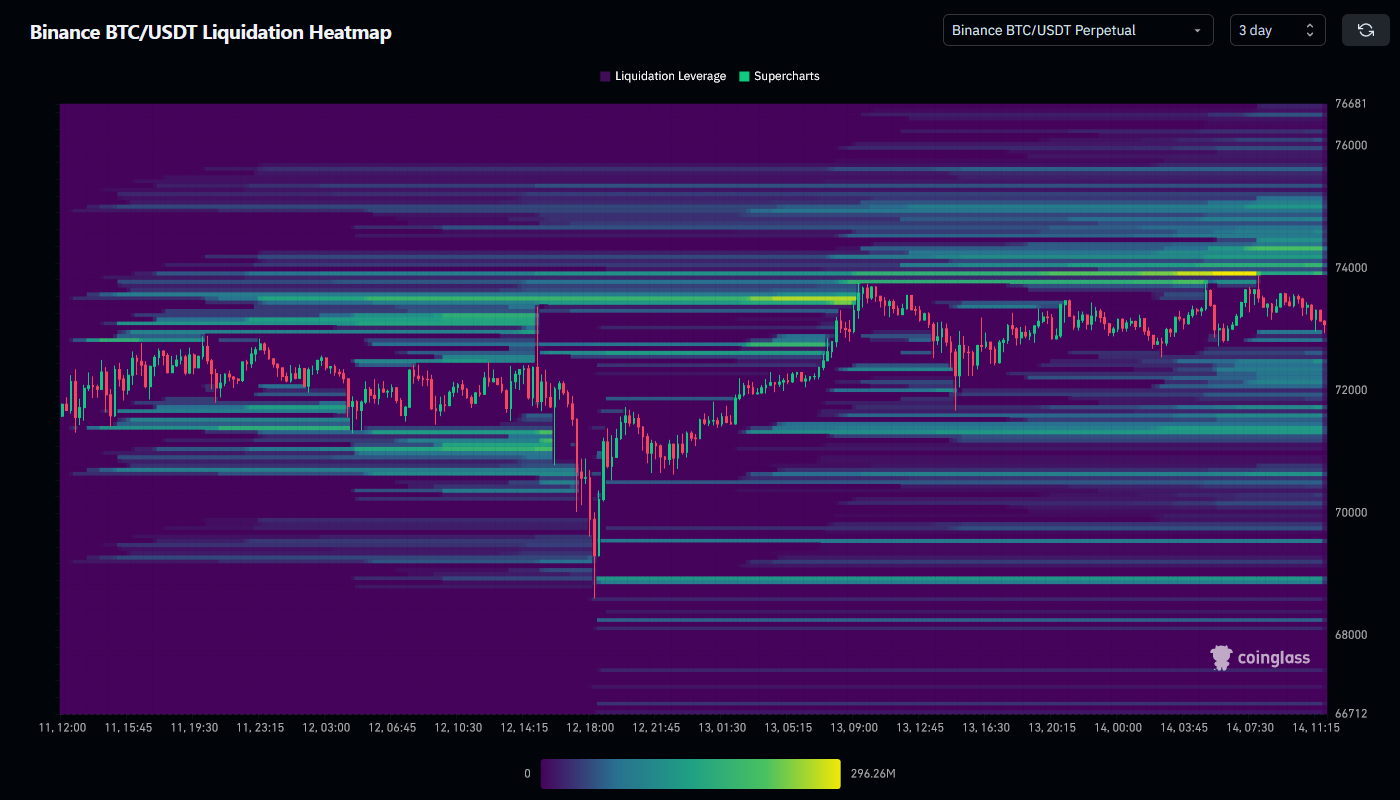Screen dimensions: 1400x800
Task: Click the 12, 14:15 time axis label
Action: tap(524, 728)
